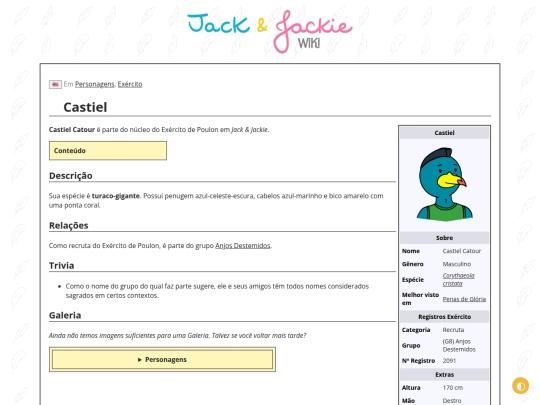Toggle dark mode with round yellow button

point(520,386)
